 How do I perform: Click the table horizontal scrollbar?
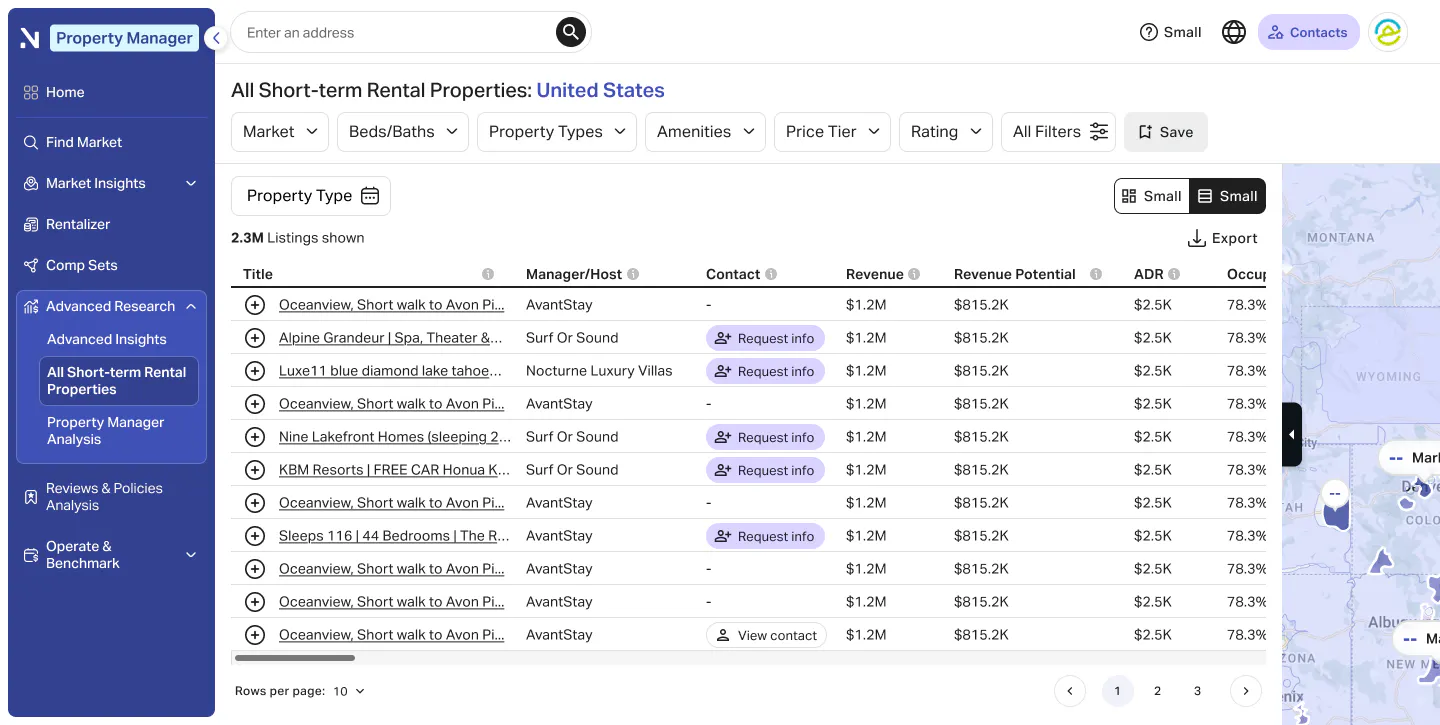[294, 658]
